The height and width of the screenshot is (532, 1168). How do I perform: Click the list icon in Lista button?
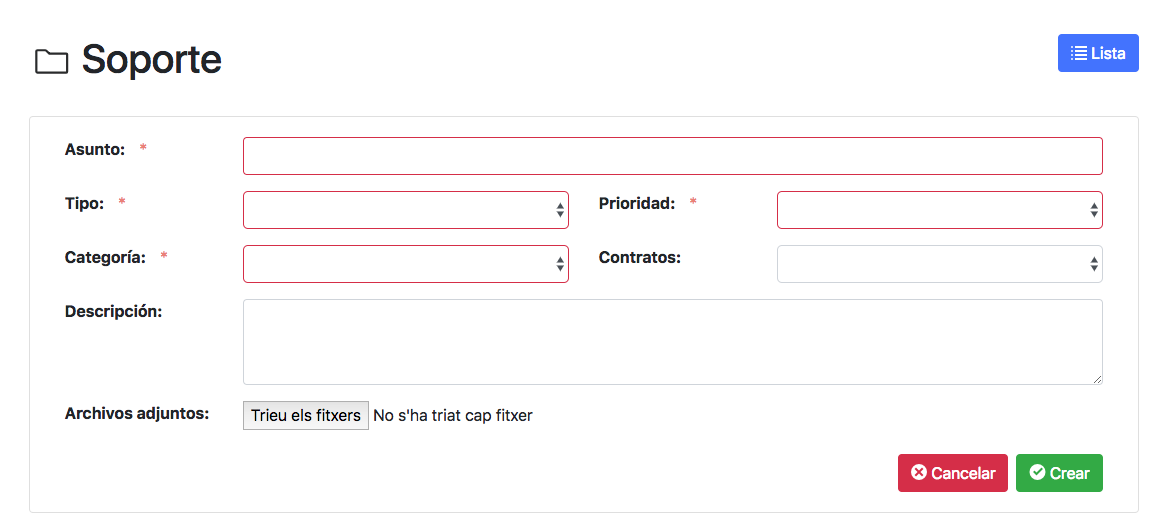[1079, 53]
